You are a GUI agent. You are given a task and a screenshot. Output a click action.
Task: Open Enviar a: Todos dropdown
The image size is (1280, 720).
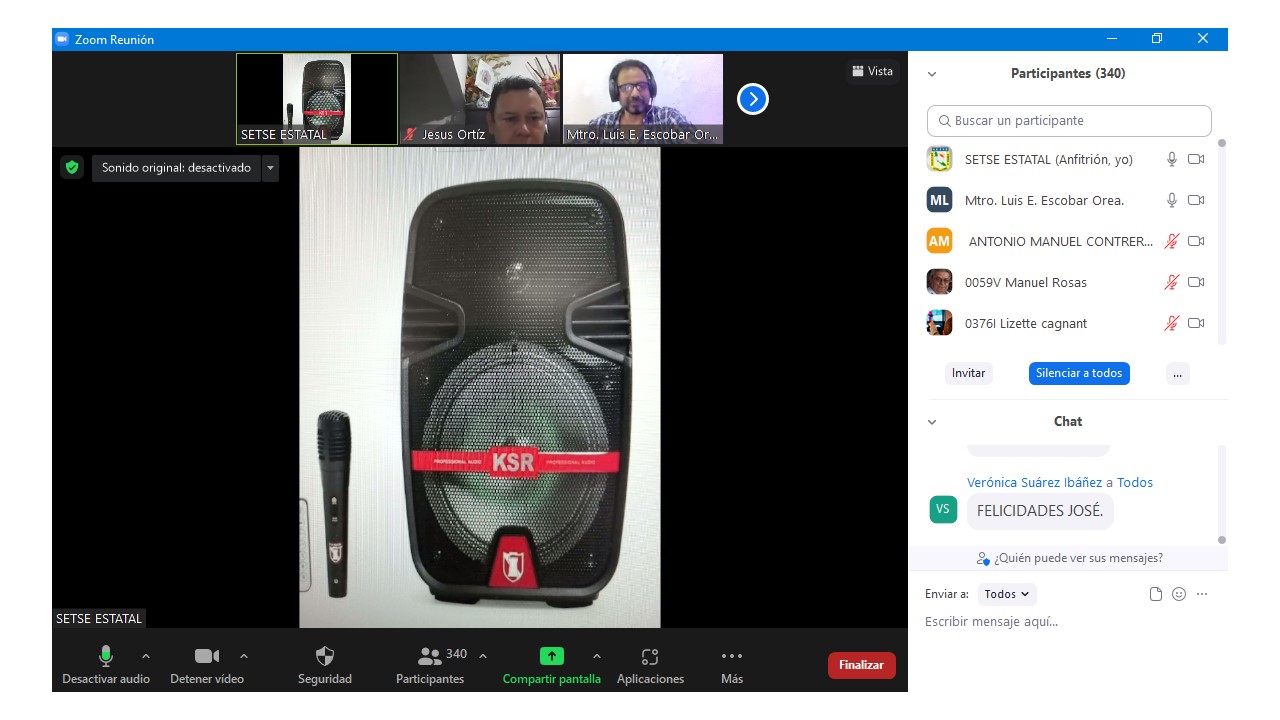(1007, 594)
